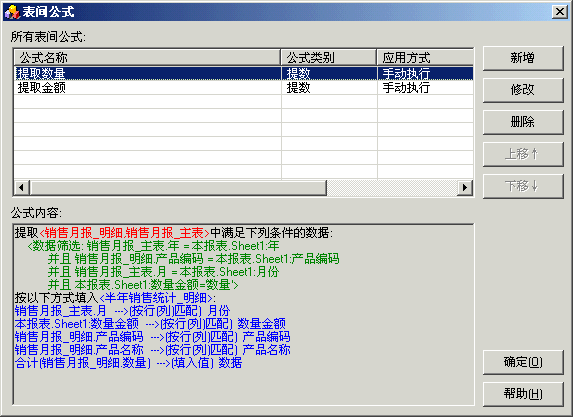Select the 提取数量 formula row
Screen dimensions: 573x417
pos(244,73)
